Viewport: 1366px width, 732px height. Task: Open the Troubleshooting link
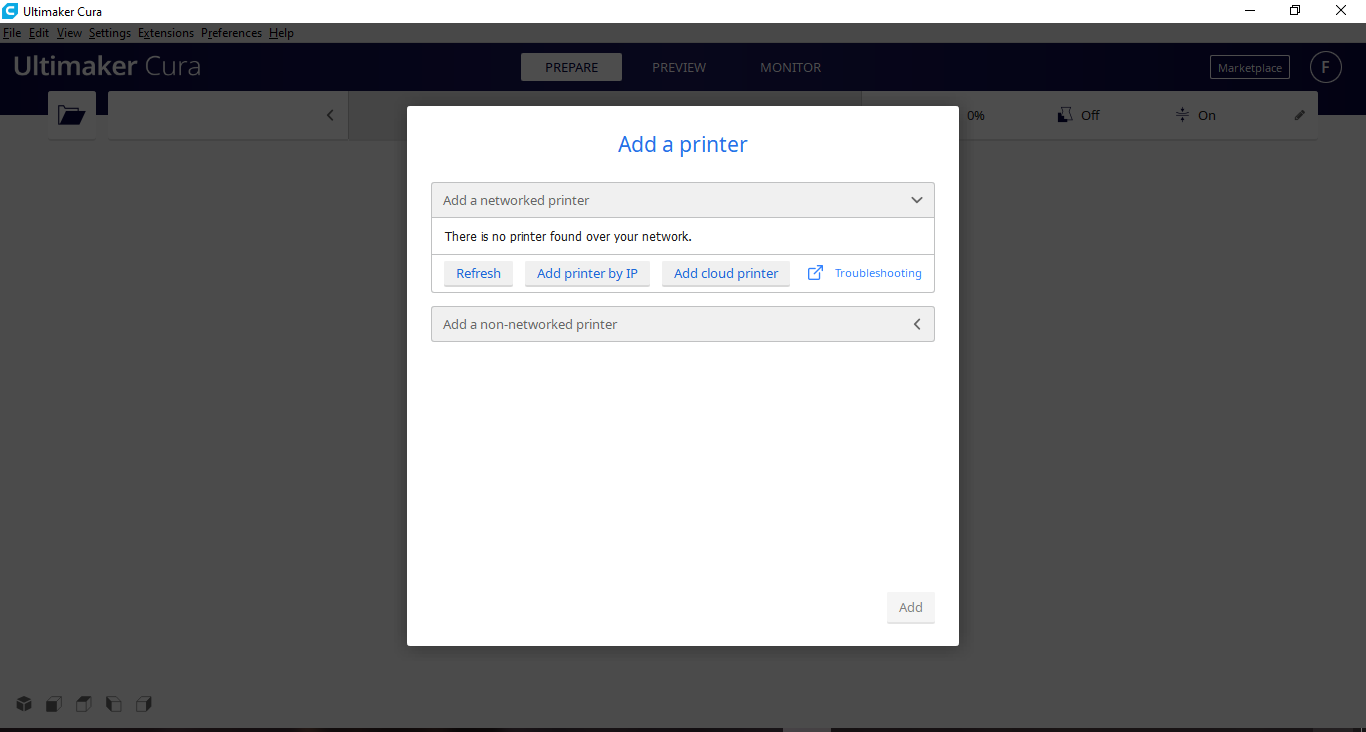865,273
